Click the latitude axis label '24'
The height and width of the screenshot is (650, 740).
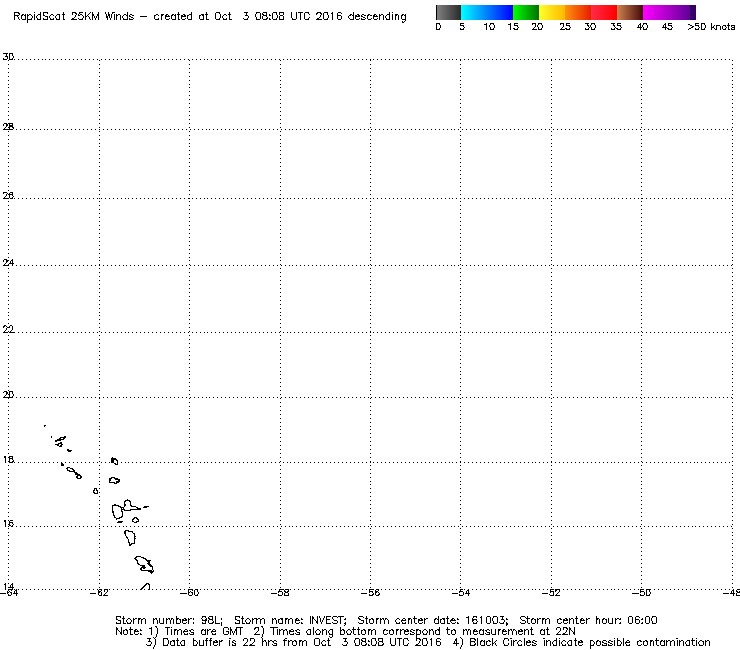(x=8, y=262)
